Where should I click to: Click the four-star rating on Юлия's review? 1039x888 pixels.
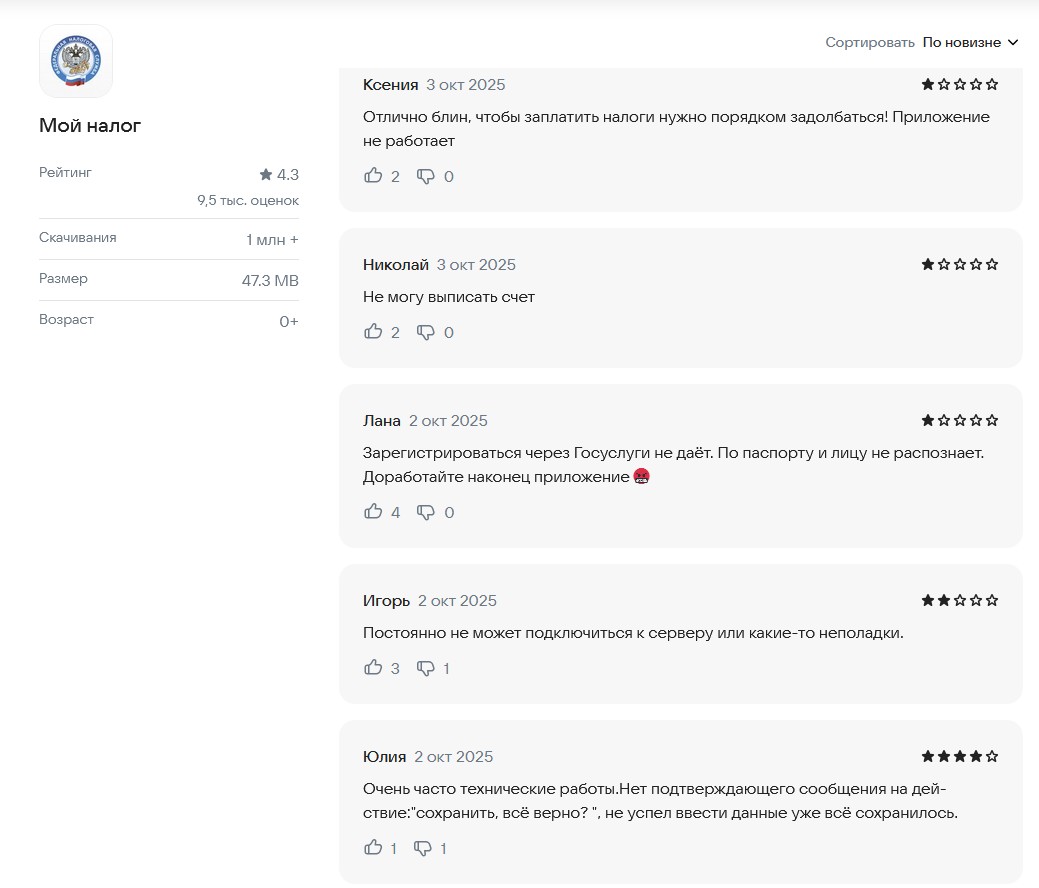click(x=959, y=757)
